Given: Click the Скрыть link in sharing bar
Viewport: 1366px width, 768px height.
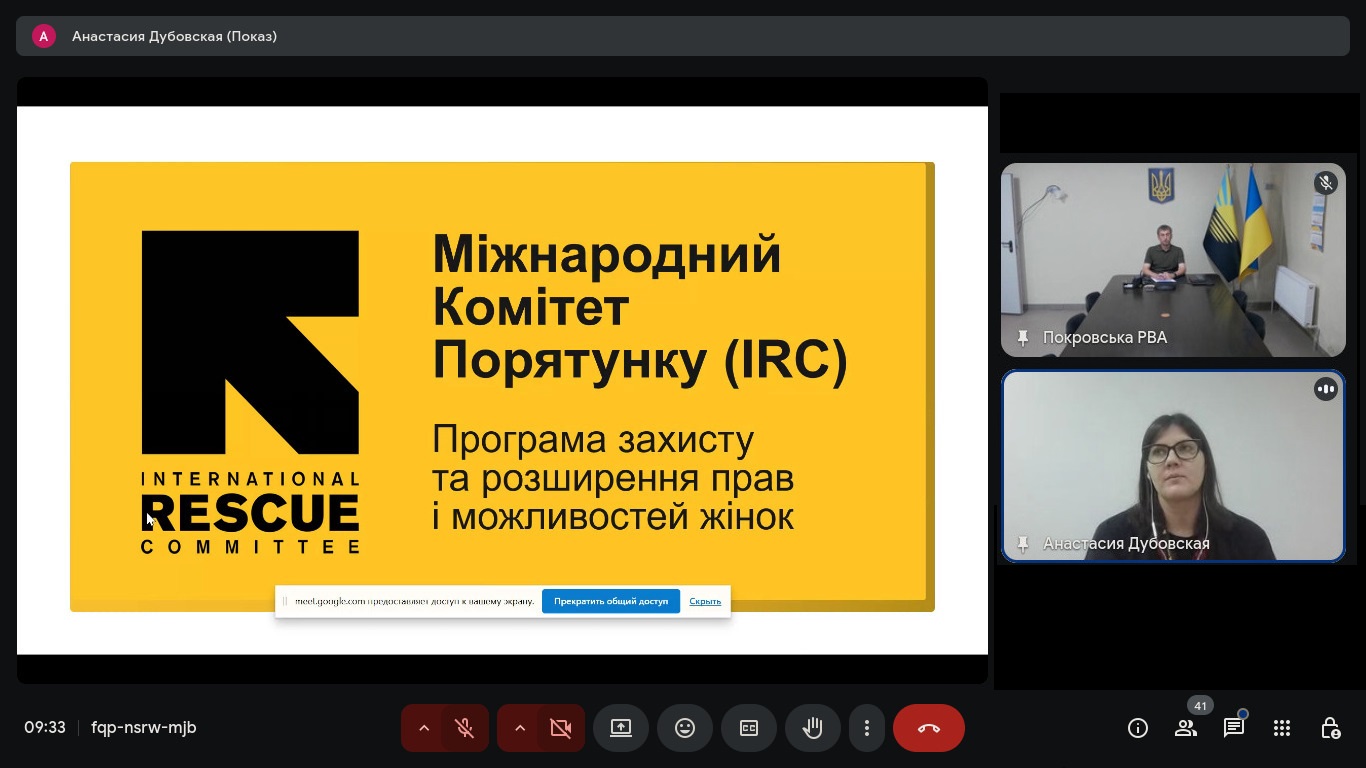Looking at the screenshot, I should coord(705,601).
